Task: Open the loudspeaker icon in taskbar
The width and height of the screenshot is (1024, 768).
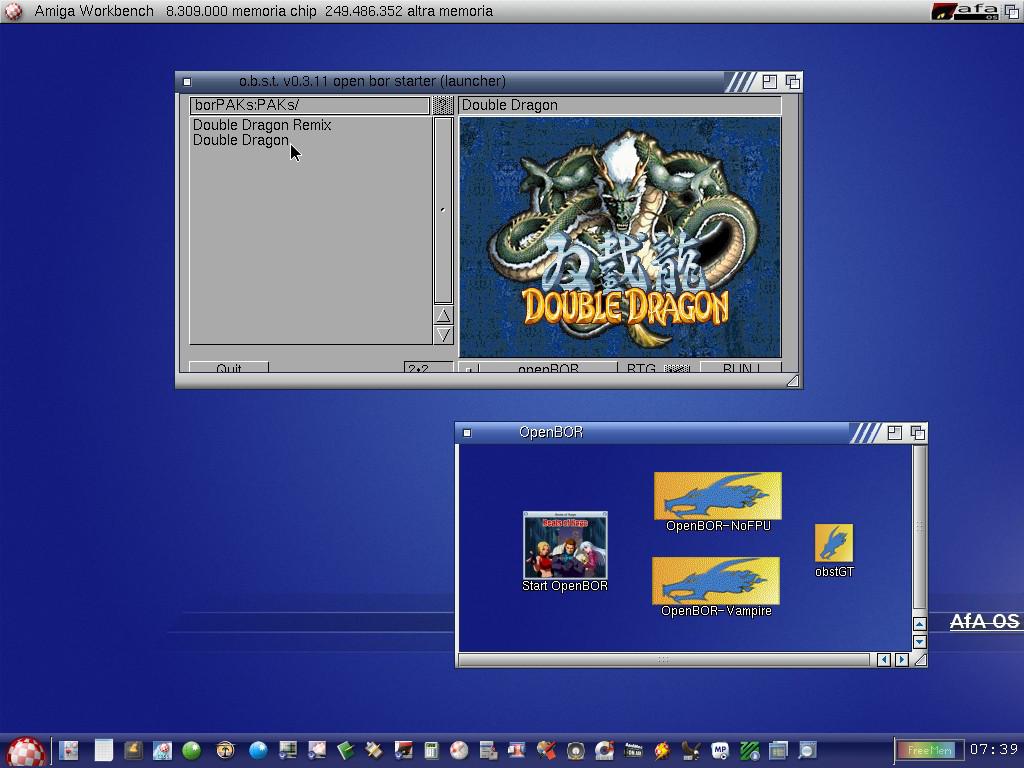Action: 575,750
